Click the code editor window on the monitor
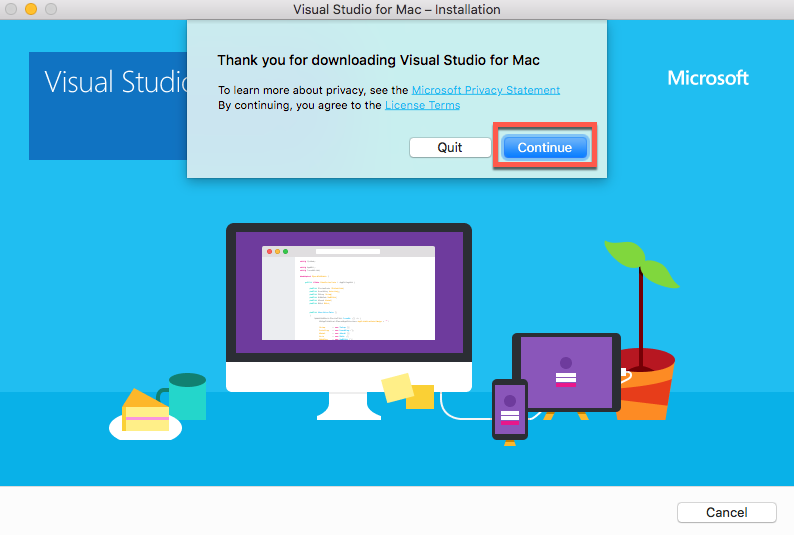This screenshot has width=794, height=535. (348, 292)
